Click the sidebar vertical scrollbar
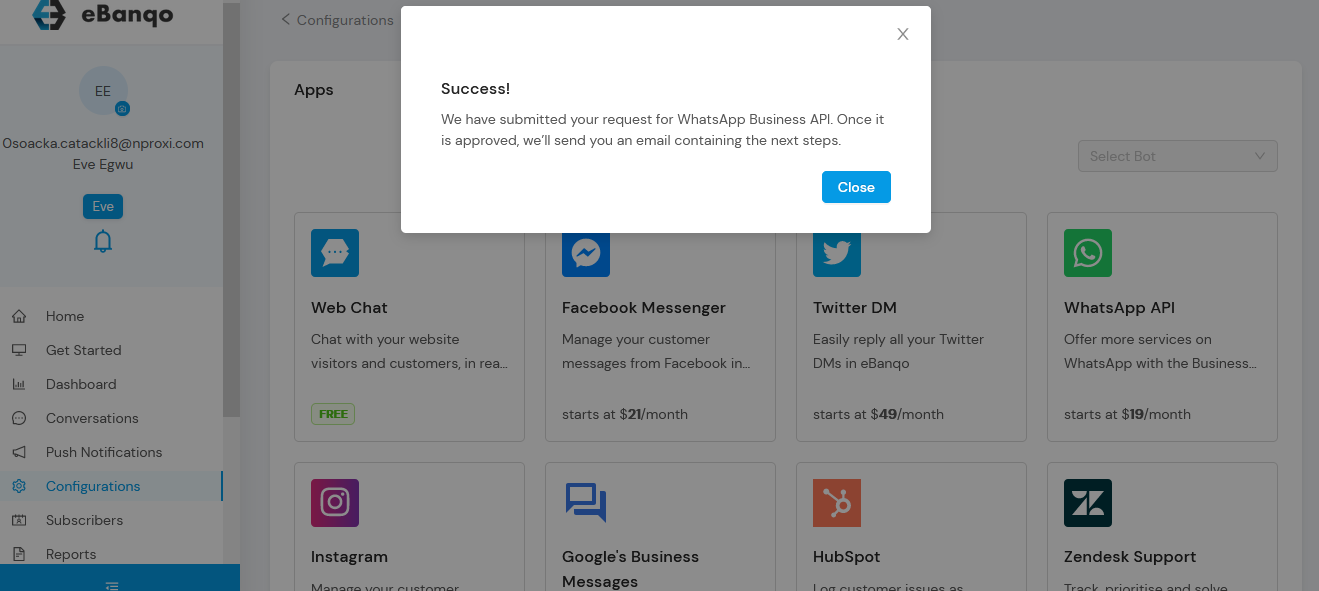Viewport: 1319px width, 591px height. [231, 200]
